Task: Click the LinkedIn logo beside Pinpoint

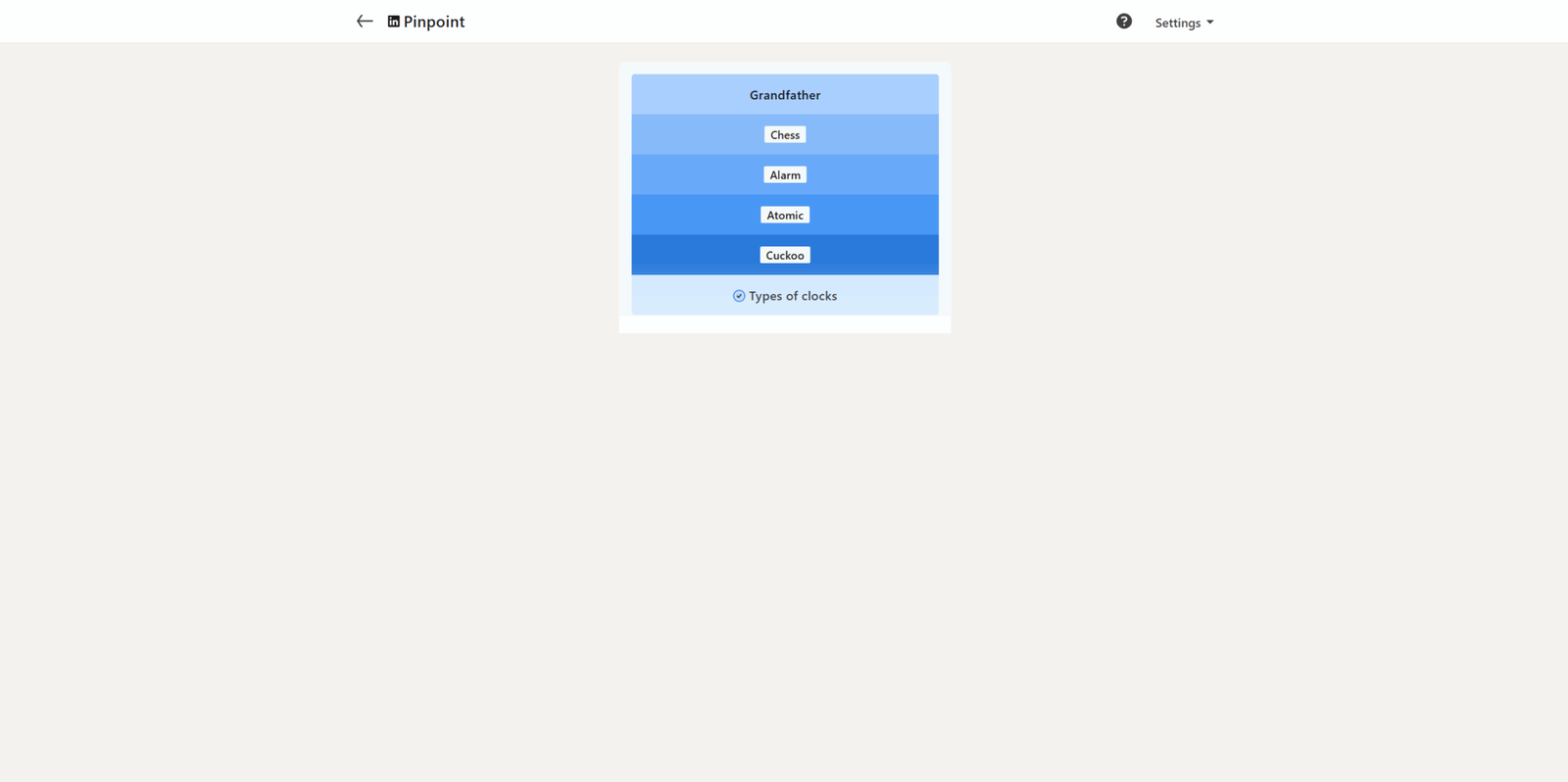Action: [393, 22]
